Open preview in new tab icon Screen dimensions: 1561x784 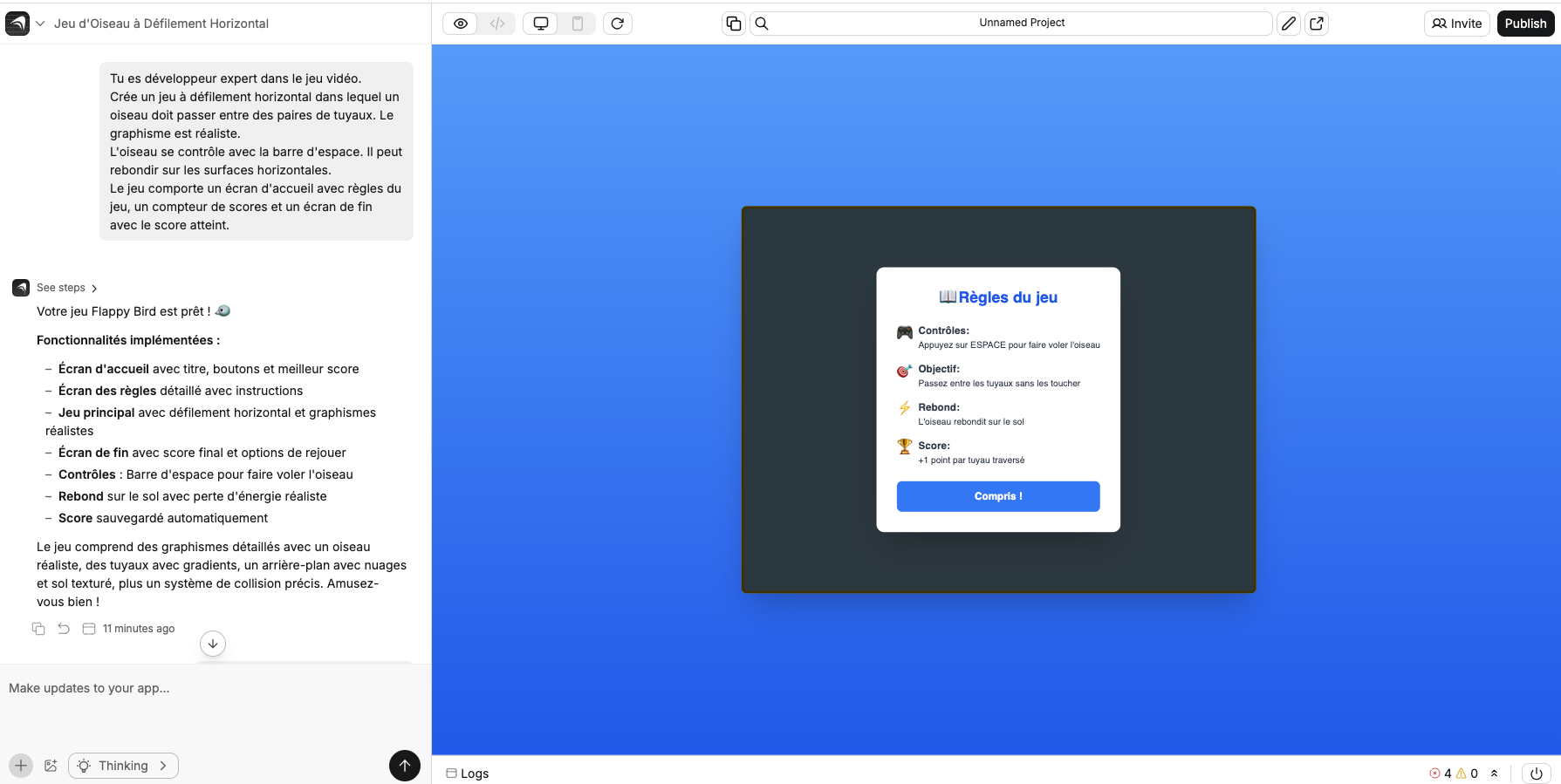1317,24
